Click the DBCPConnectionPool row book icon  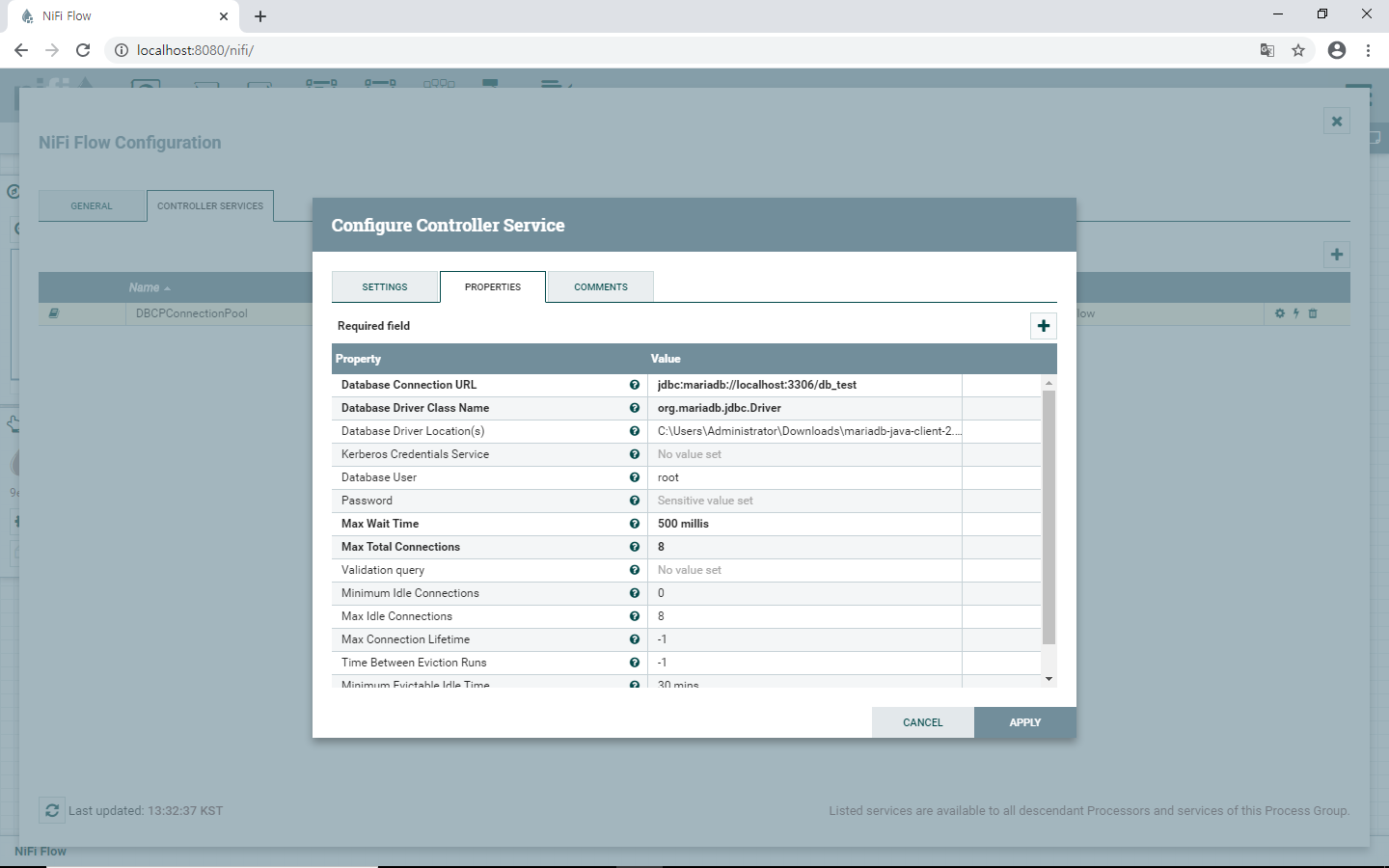[54, 313]
